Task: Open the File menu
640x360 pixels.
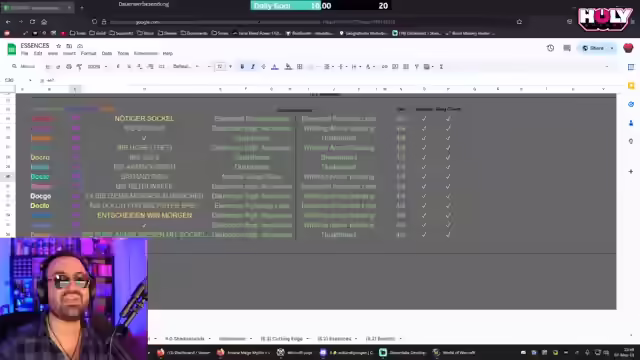Action: pyautogui.click(x=24, y=53)
